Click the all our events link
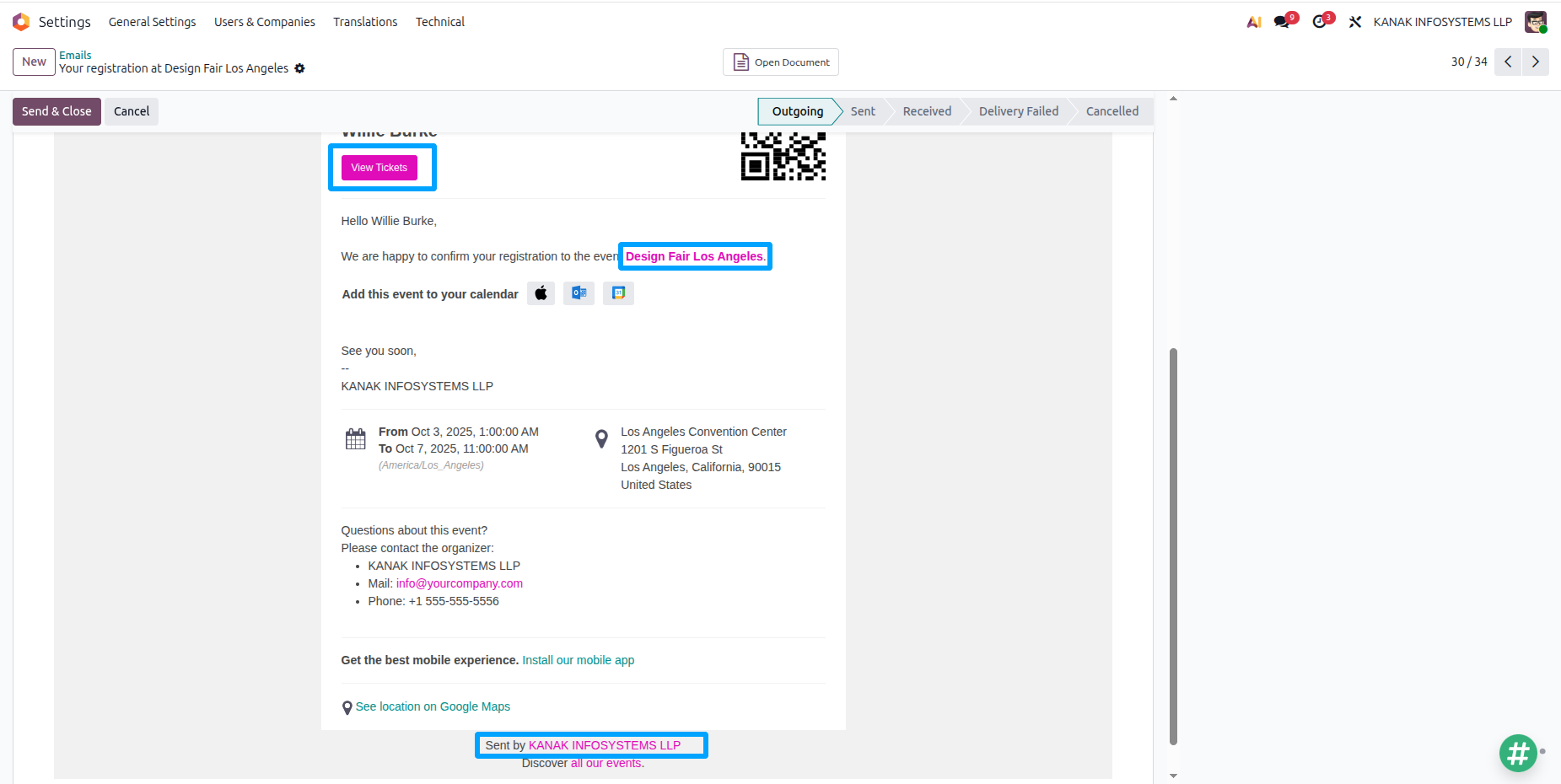 tap(607, 763)
